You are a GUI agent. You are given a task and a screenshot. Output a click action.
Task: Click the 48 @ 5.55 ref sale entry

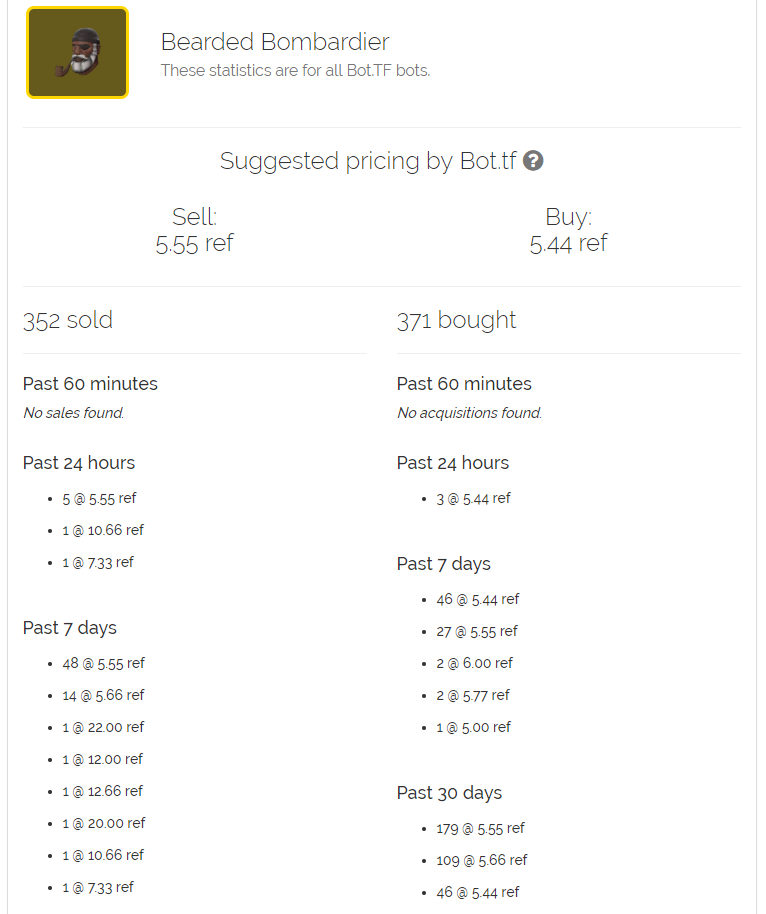pos(103,663)
